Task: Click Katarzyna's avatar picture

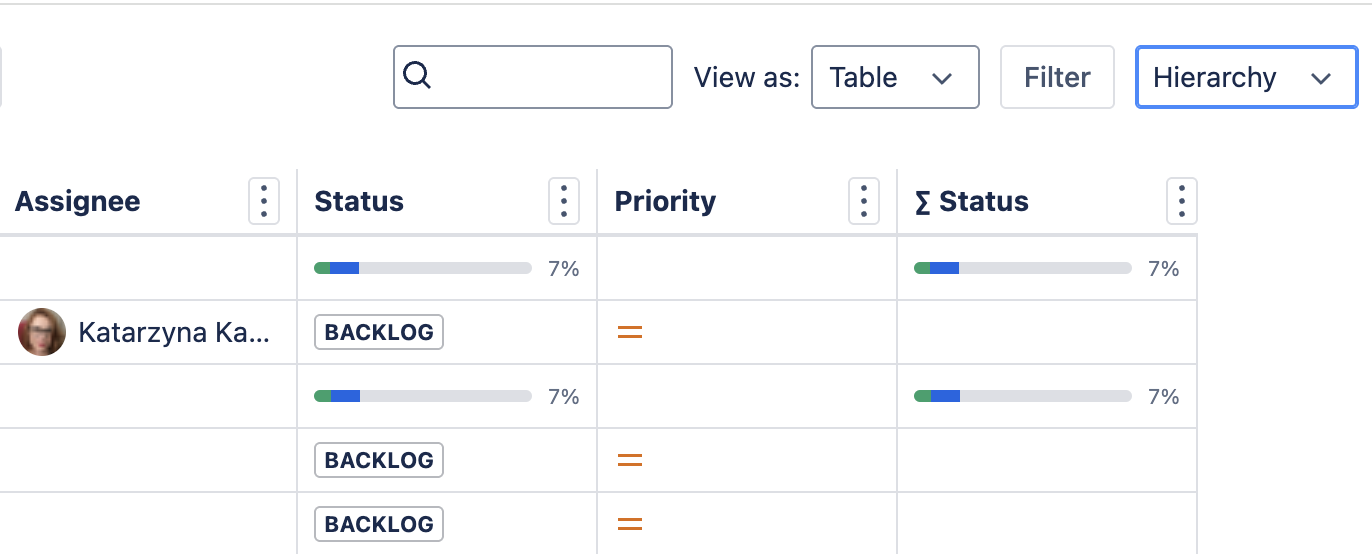Action: click(x=42, y=332)
